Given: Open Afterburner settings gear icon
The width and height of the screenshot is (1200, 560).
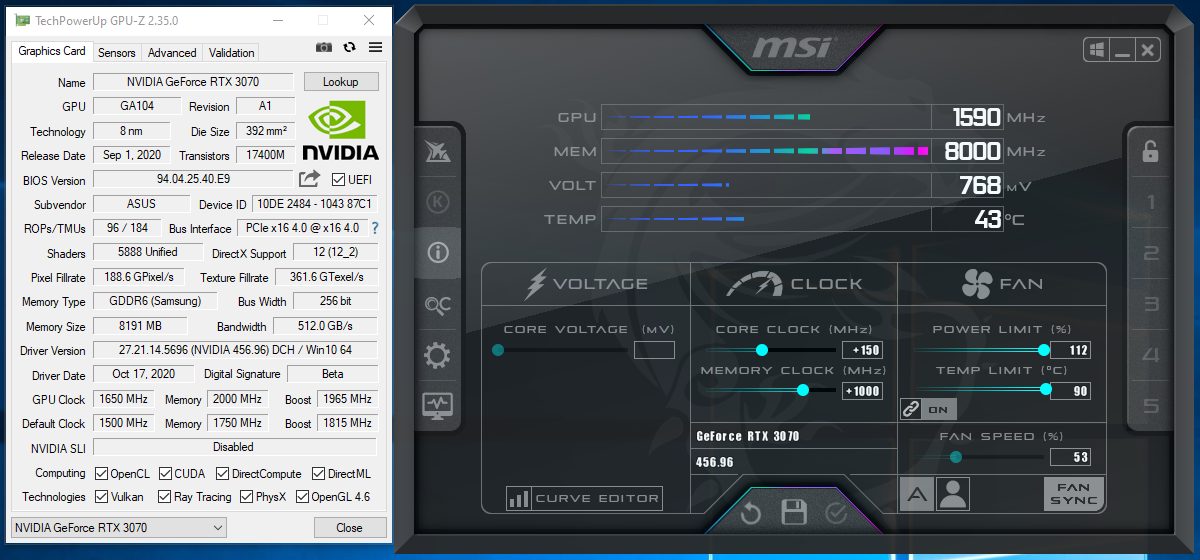Looking at the screenshot, I should click(x=437, y=355).
